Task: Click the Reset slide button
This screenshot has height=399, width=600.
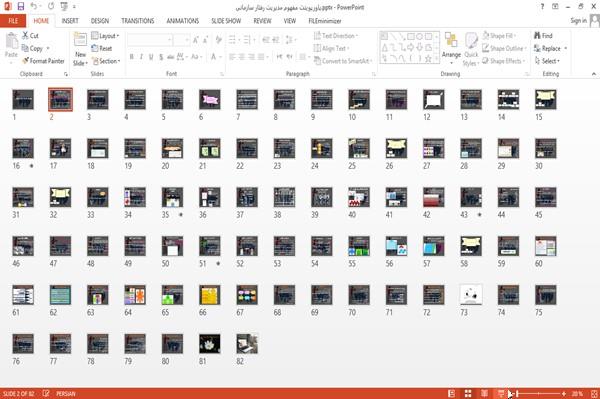Action: pyautogui.click(x=102, y=48)
